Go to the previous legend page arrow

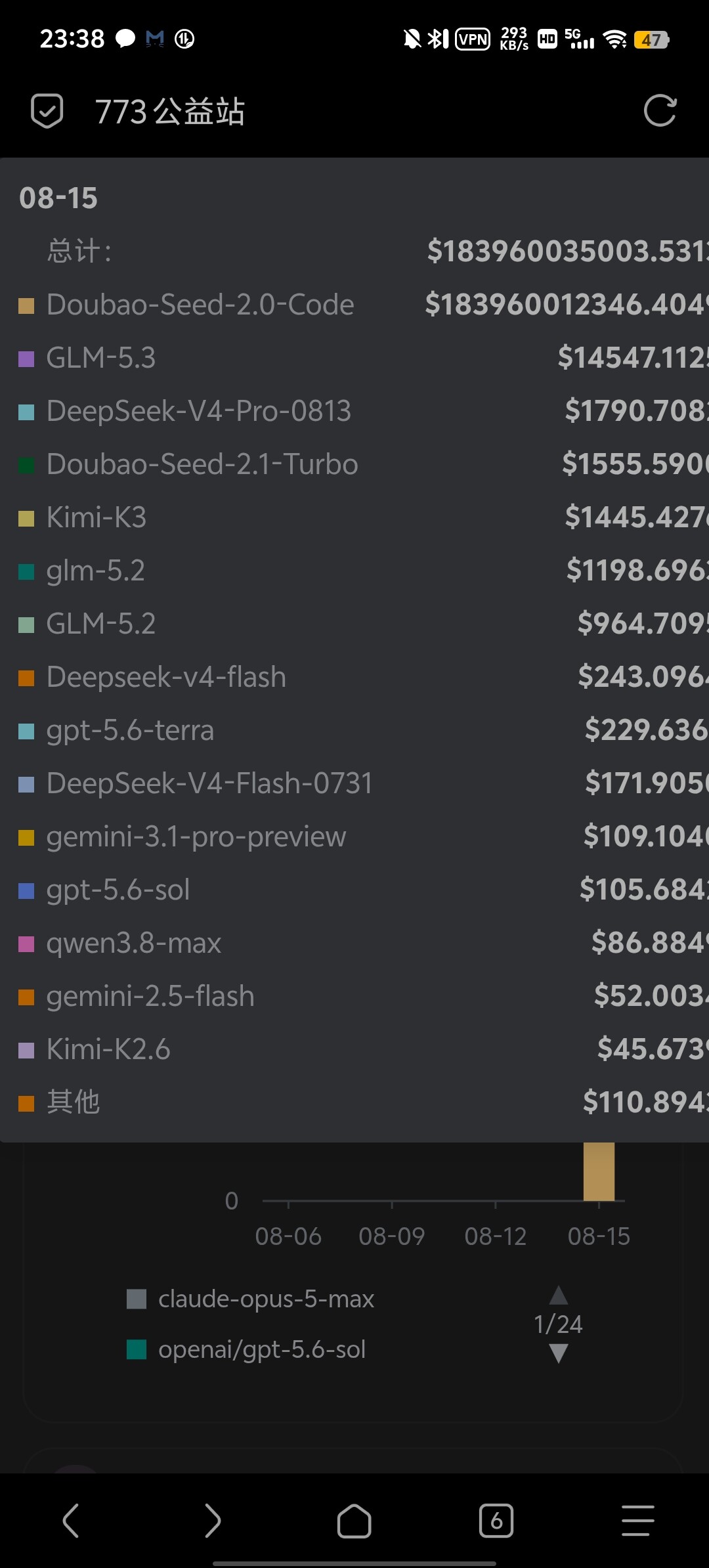pyautogui.click(x=559, y=1295)
